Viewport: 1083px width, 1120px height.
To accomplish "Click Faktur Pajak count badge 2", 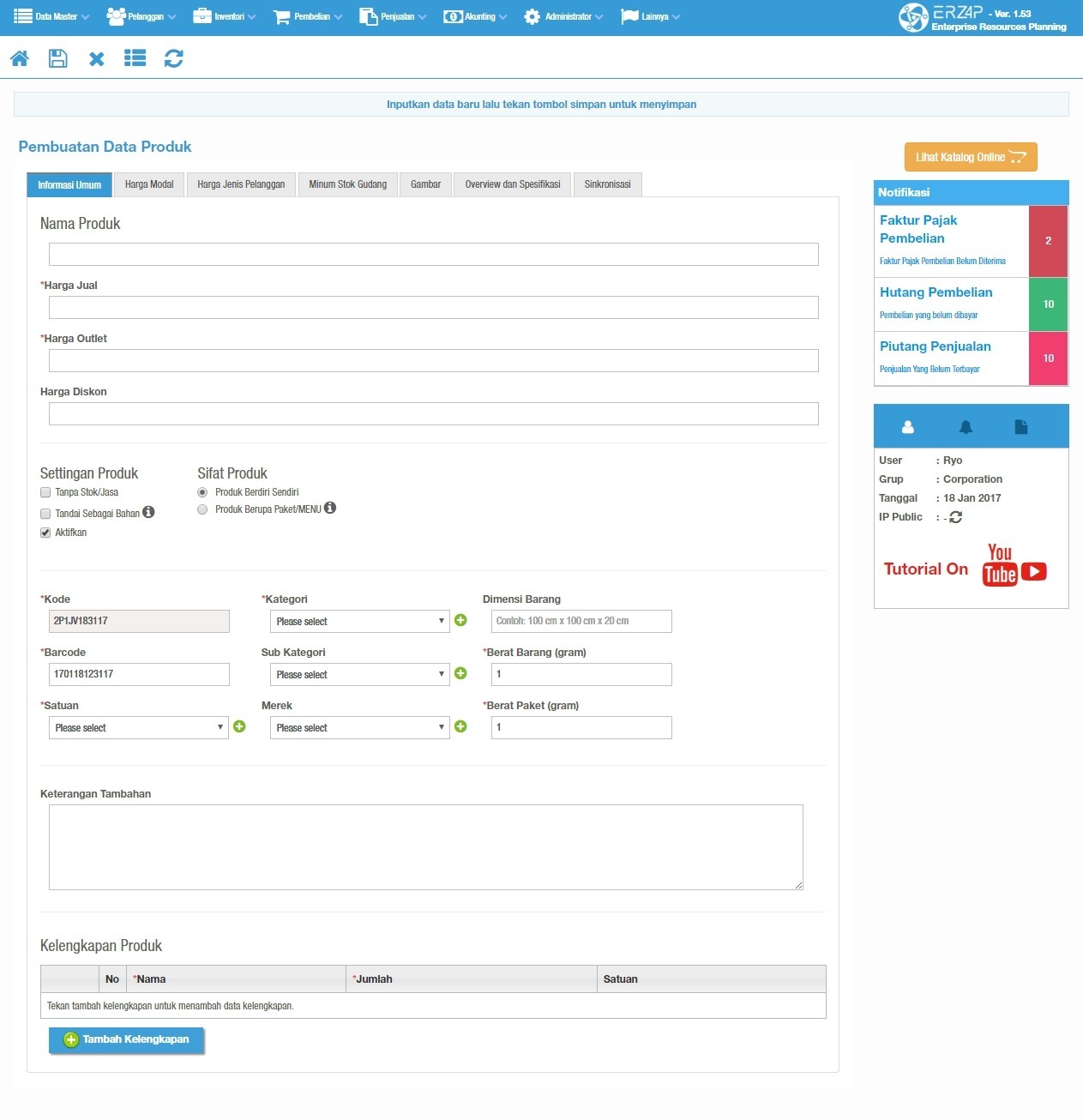I will tap(1048, 241).
